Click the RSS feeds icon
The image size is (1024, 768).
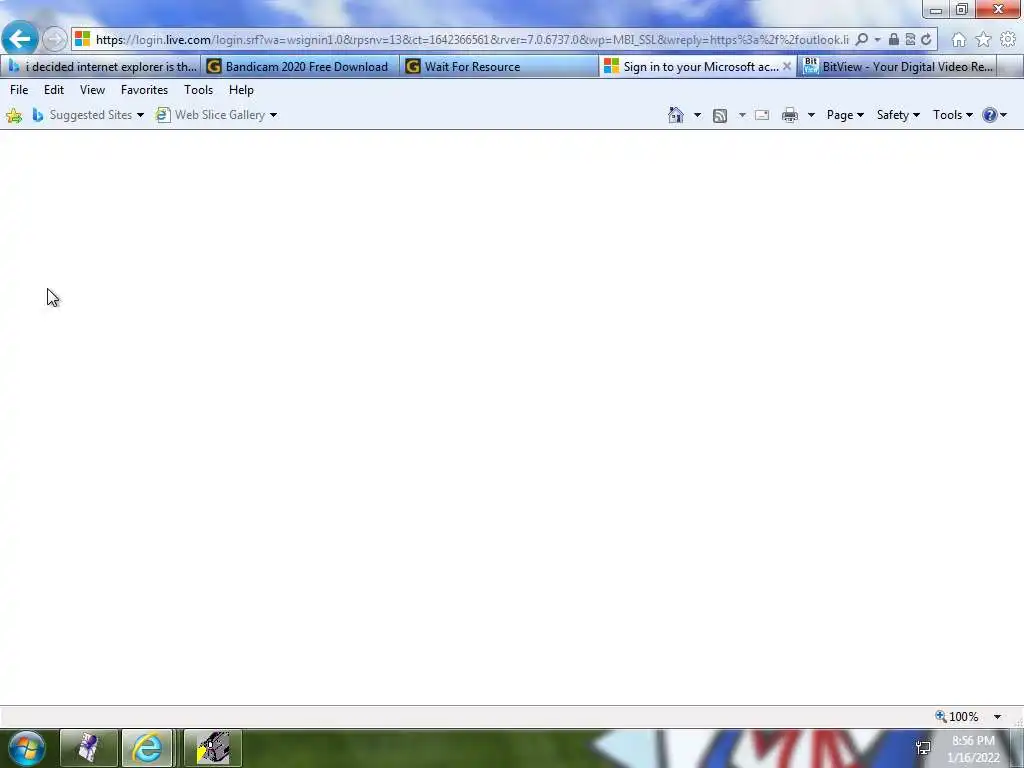click(720, 116)
